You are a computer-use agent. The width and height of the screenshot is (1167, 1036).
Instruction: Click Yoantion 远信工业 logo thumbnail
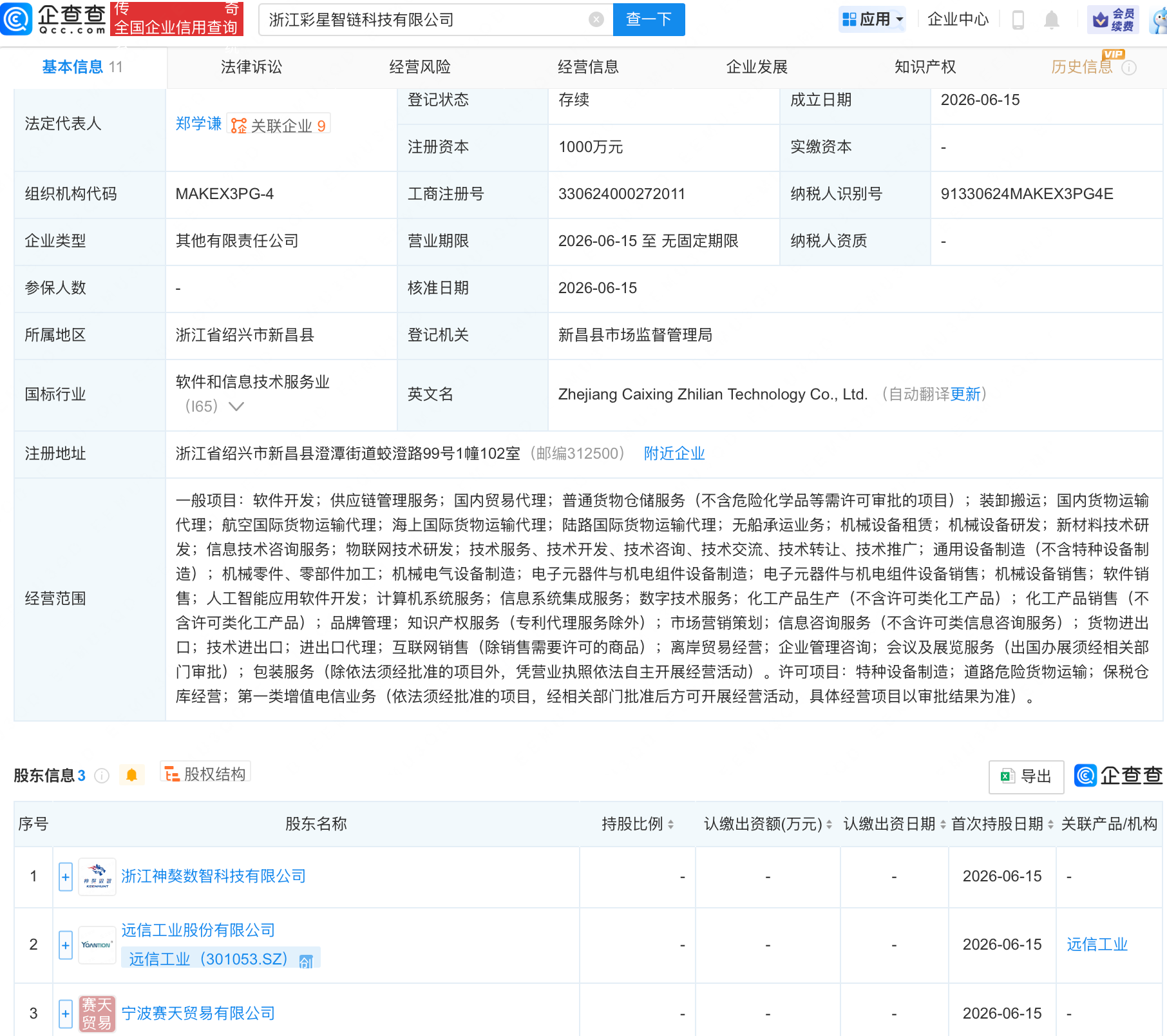(97, 945)
